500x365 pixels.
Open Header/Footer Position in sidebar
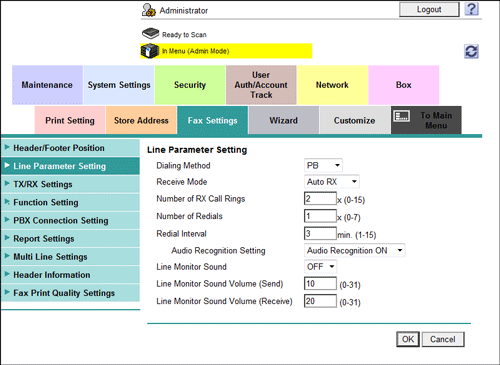[x=70, y=148]
